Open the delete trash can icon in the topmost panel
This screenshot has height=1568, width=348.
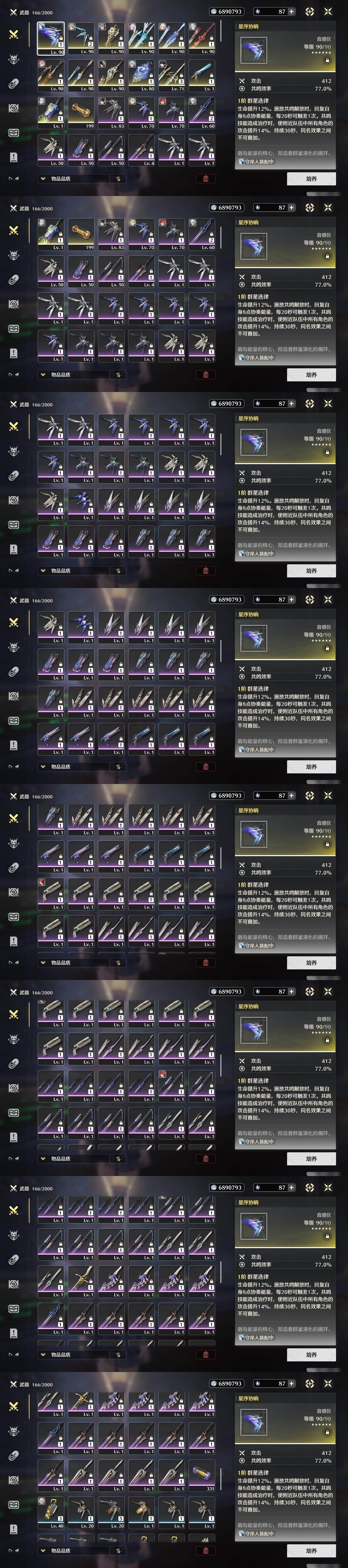[x=206, y=179]
